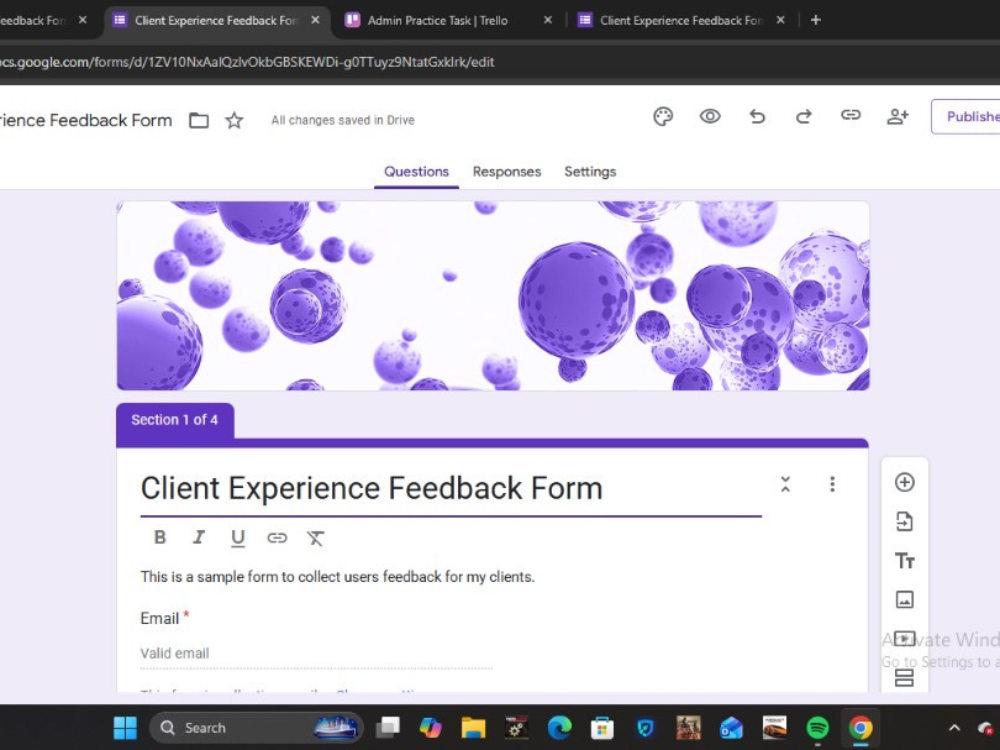Open Outlook mail from taskbar
Screen dimensions: 1000x750
tap(731, 728)
